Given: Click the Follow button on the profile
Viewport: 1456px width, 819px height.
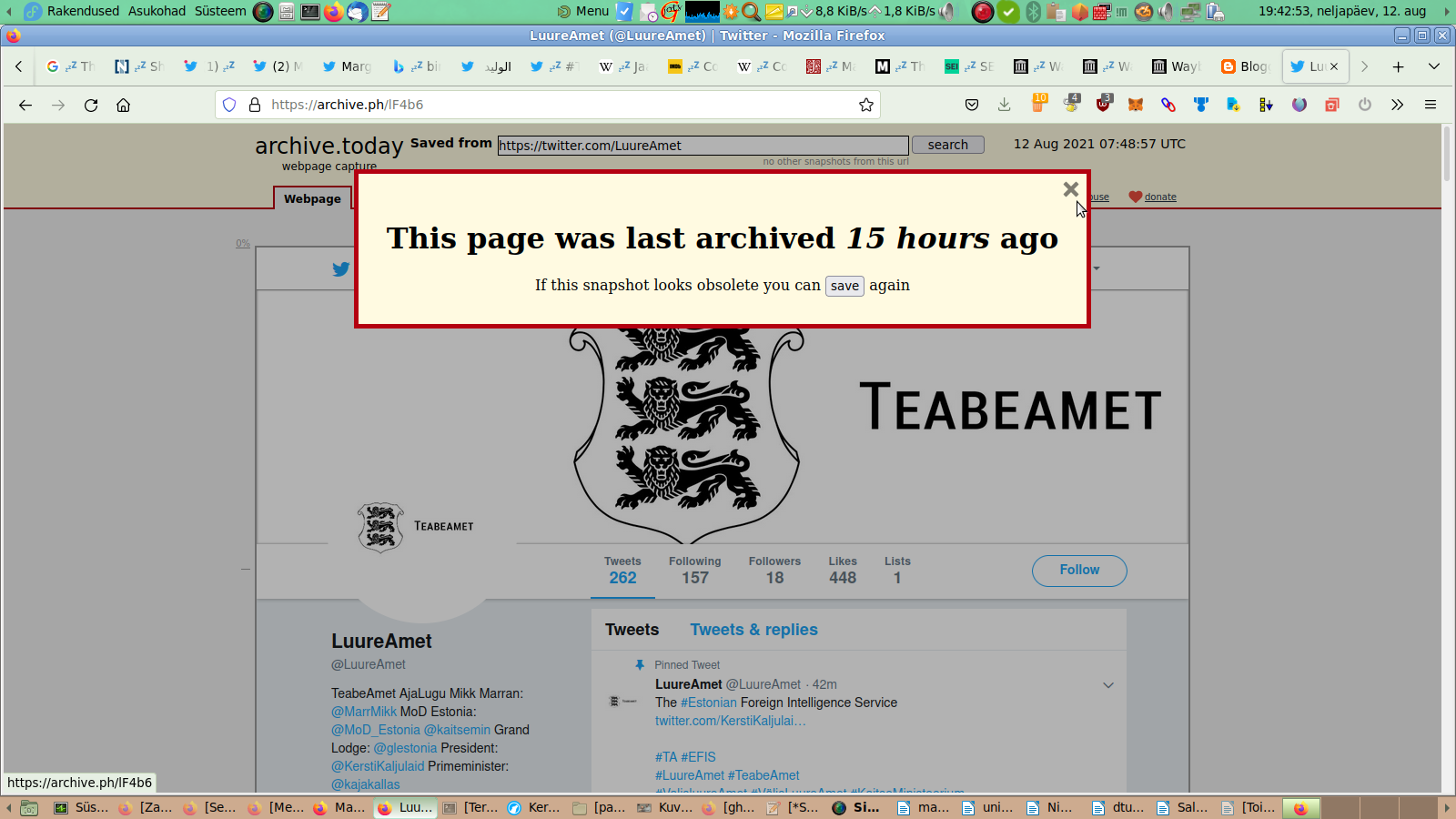Looking at the screenshot, I should tap(1079, 571).
